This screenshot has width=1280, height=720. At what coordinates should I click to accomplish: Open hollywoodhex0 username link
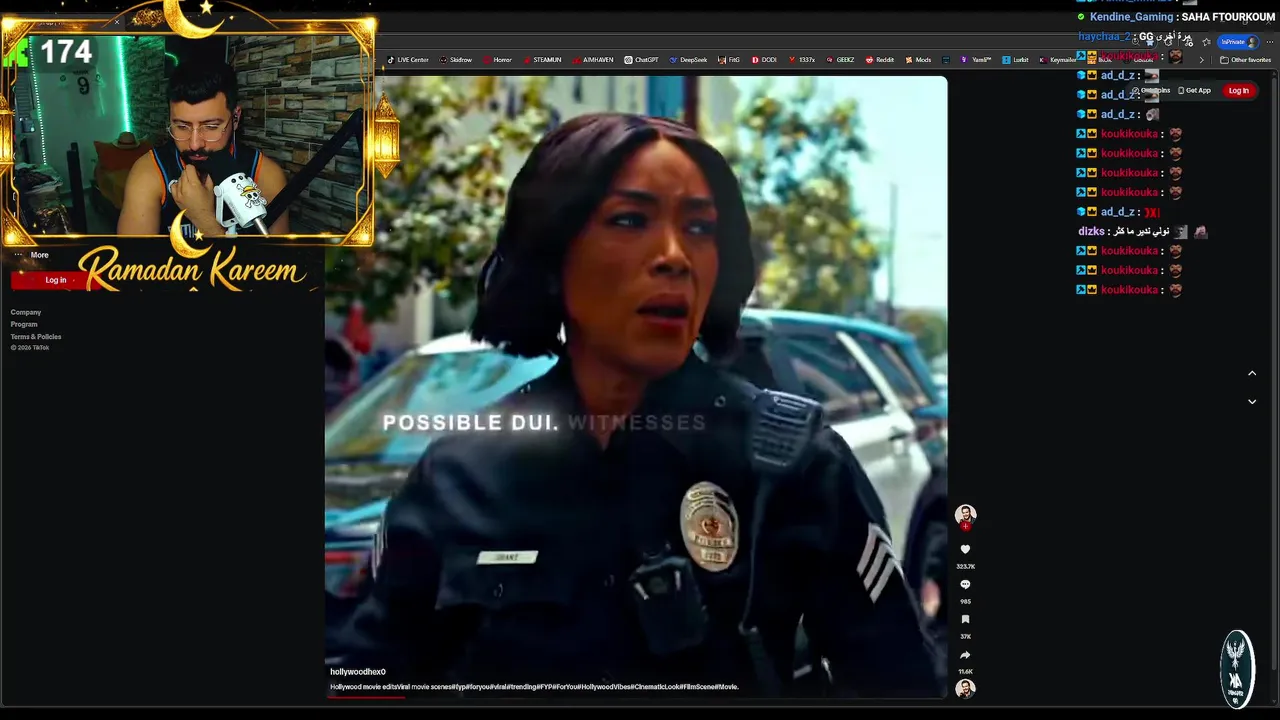point(358,672)
